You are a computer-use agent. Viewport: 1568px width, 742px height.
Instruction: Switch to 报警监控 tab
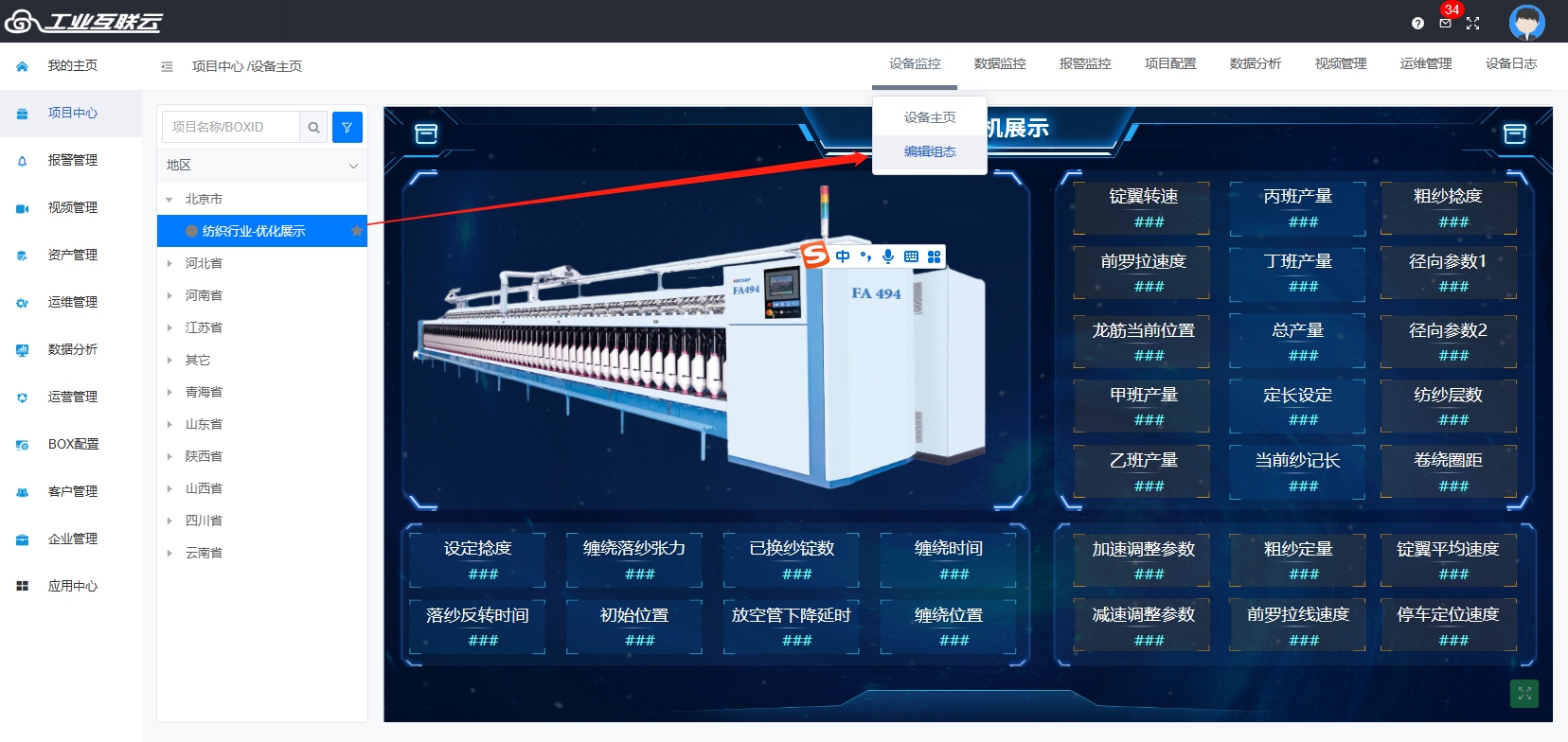point(1085,63)
